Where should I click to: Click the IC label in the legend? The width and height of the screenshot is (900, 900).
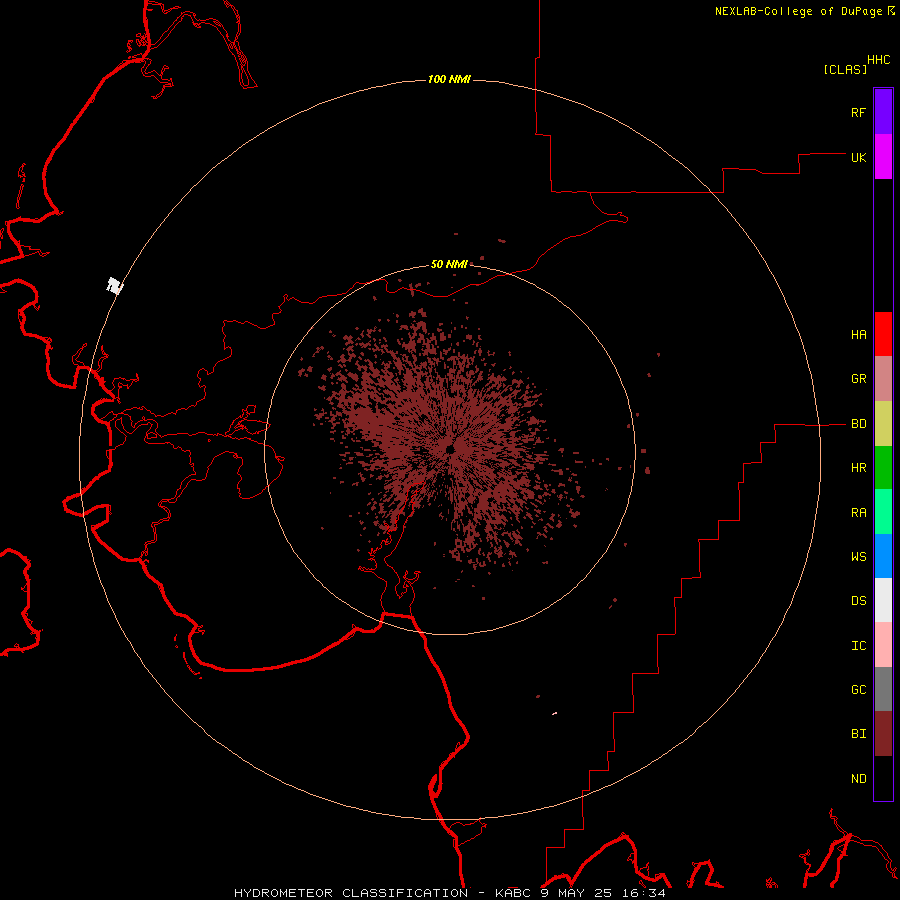[x=858, y=646]
